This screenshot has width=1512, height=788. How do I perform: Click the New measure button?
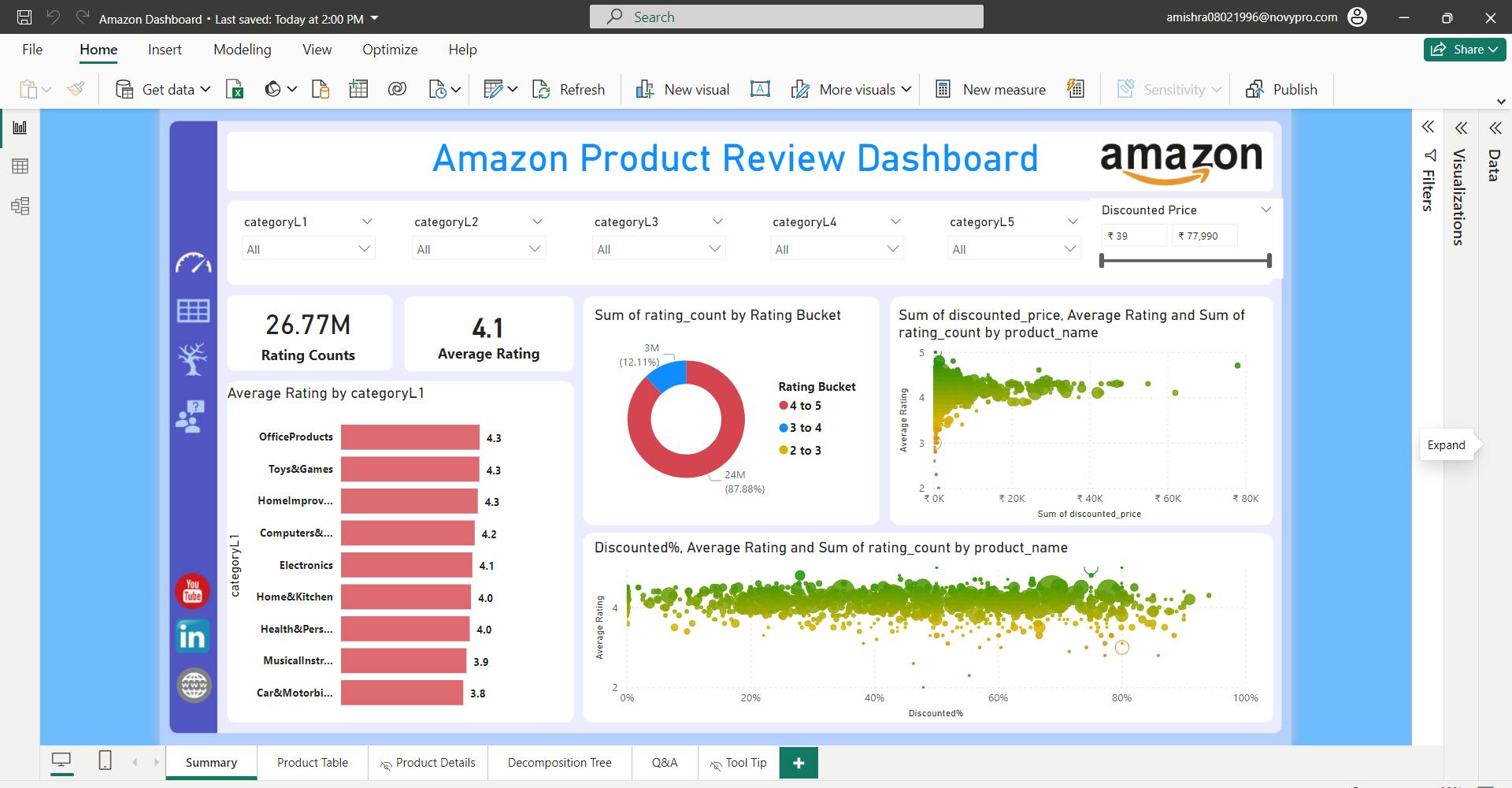990,89
